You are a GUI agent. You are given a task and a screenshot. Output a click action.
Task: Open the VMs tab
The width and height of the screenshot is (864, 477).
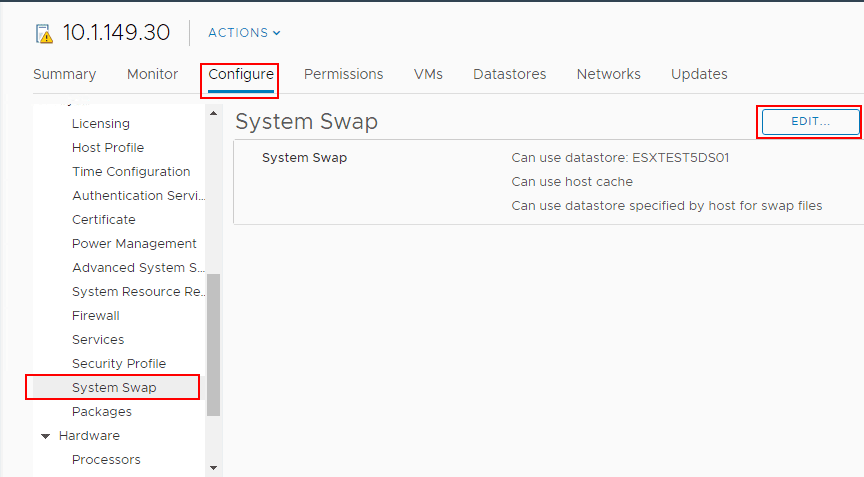click(428, 74)
